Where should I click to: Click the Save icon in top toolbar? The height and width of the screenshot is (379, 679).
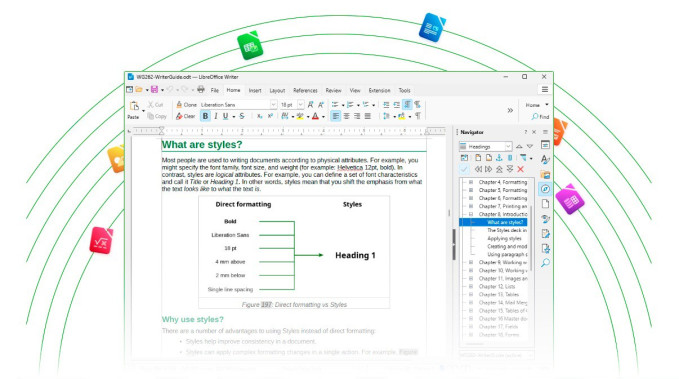(154, 90)
